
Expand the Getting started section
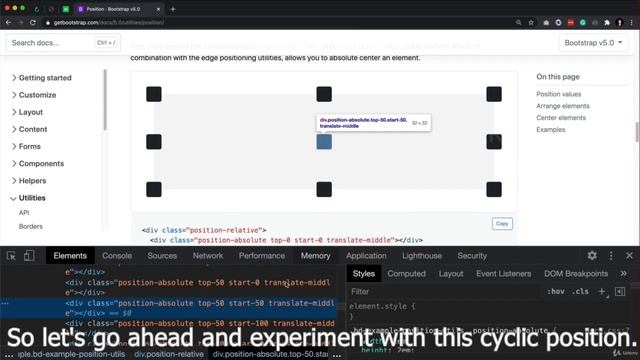(41, 78)
